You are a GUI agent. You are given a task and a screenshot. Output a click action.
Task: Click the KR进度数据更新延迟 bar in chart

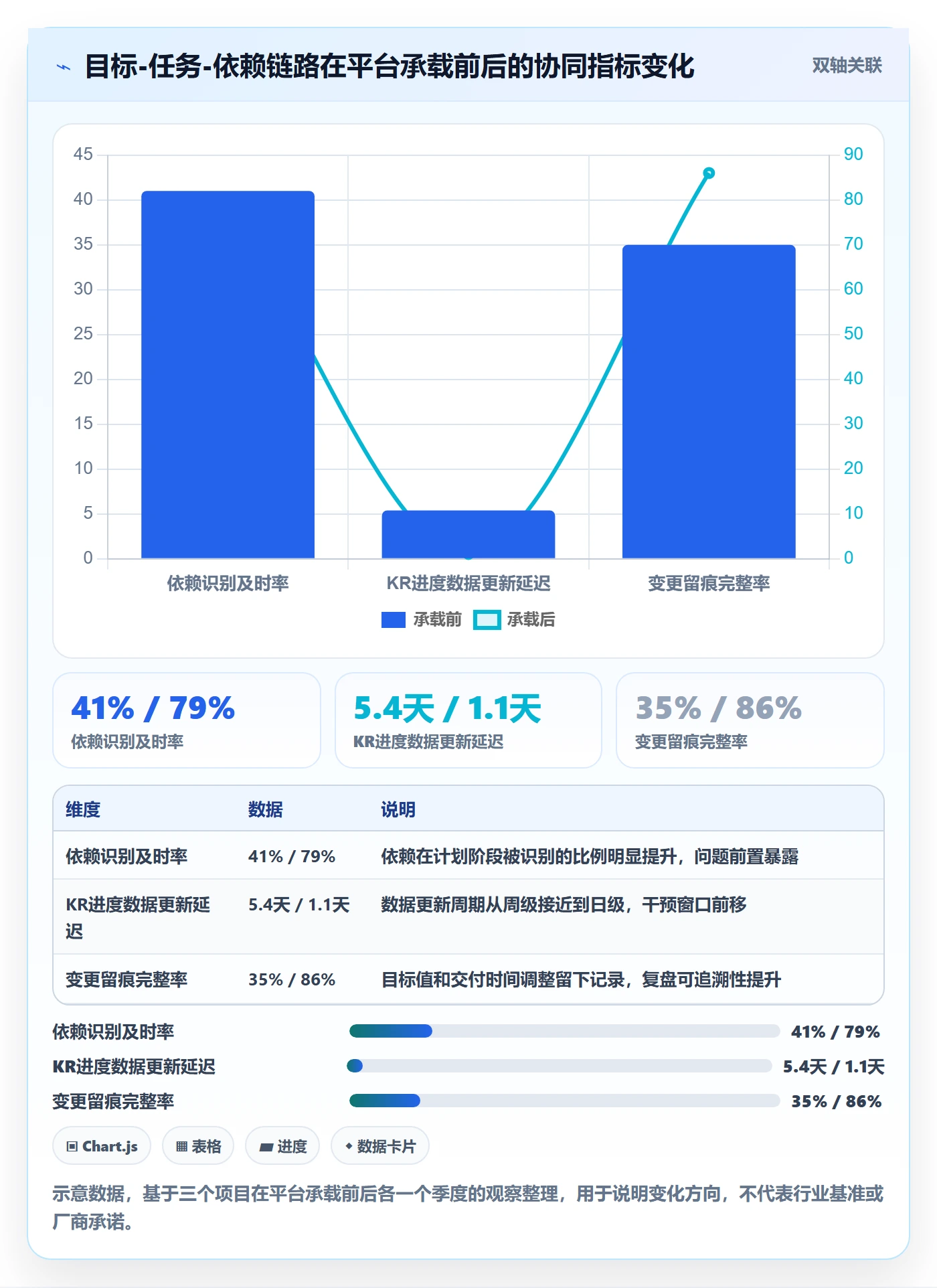point(468,534)
